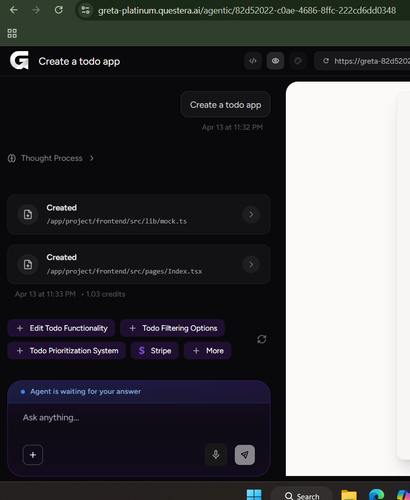Click path /app/project/frontend/src/lib/mock.ts
Viewport: 410px width, 500px height.
click(x=117, y=221)
